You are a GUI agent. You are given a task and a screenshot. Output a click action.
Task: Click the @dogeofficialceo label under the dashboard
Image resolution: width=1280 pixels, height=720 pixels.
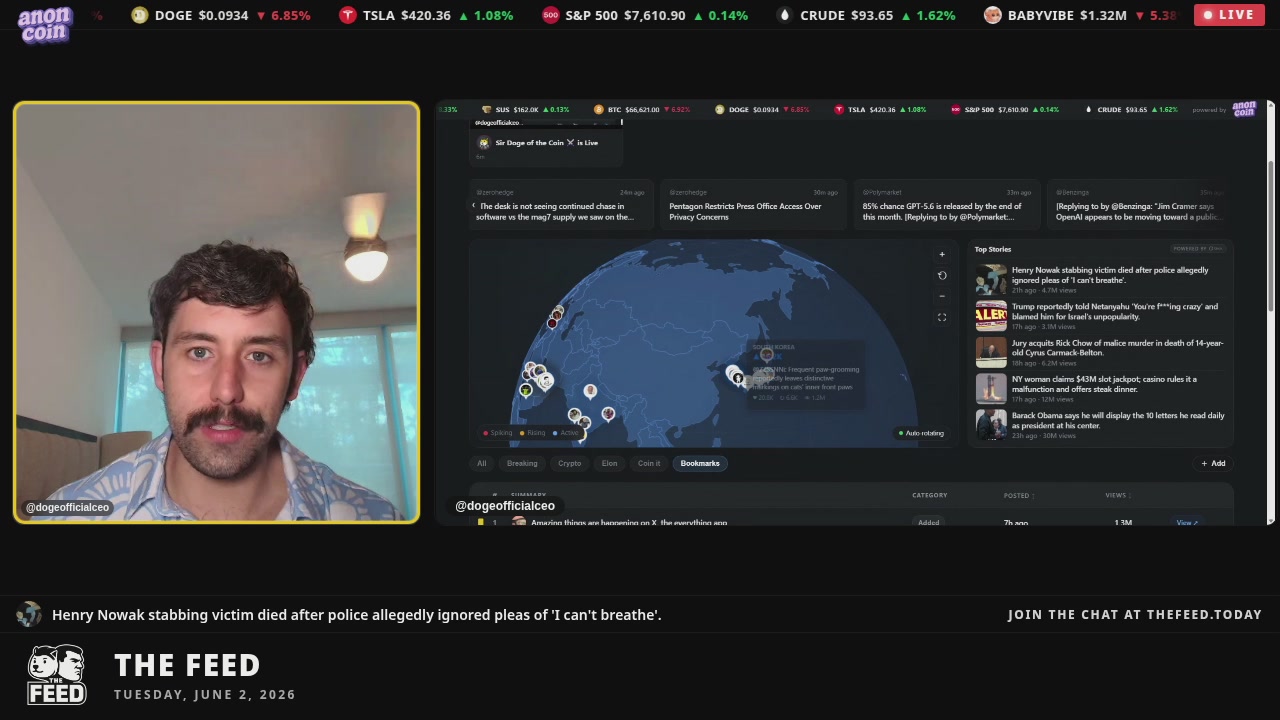[x=505, y=506]
